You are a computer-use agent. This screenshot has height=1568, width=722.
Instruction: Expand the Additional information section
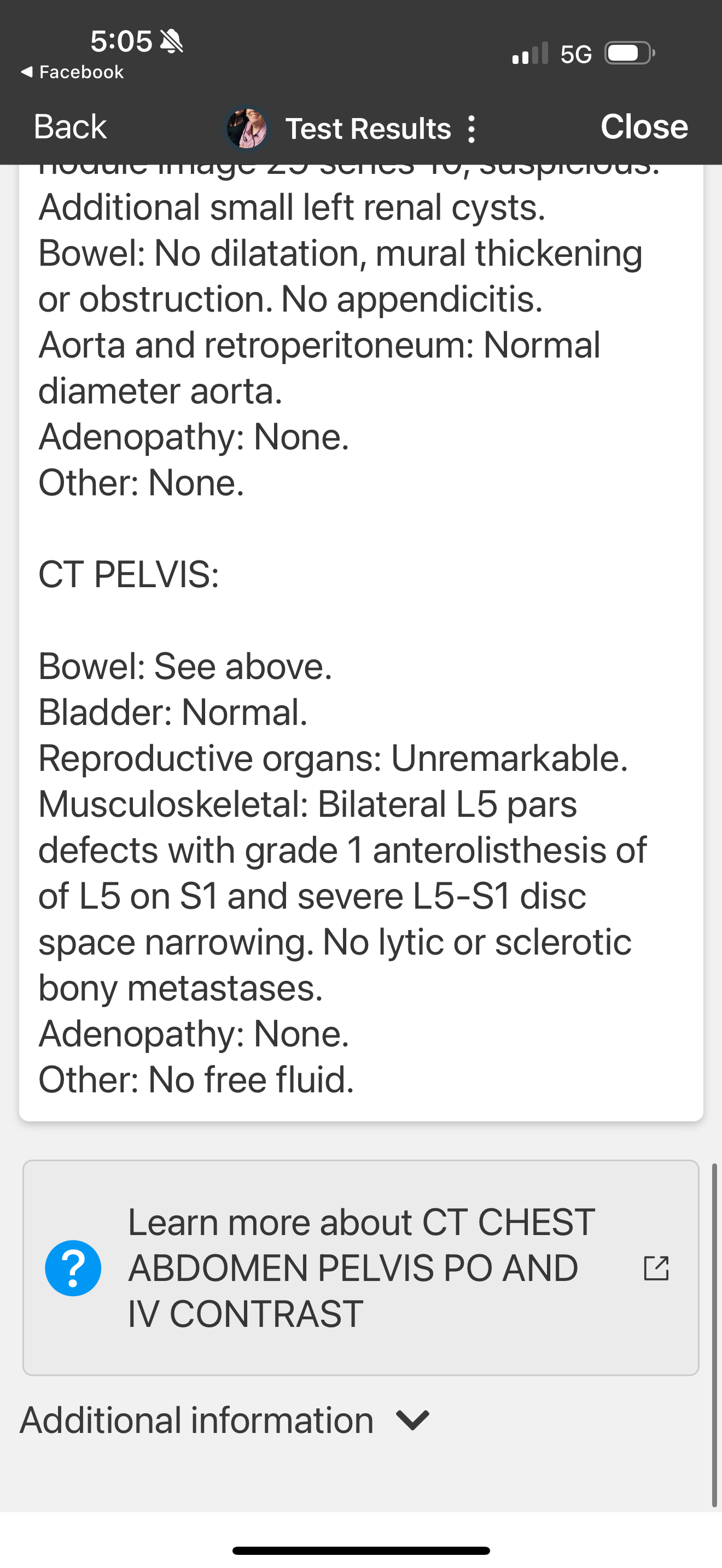click(196, 1420)
